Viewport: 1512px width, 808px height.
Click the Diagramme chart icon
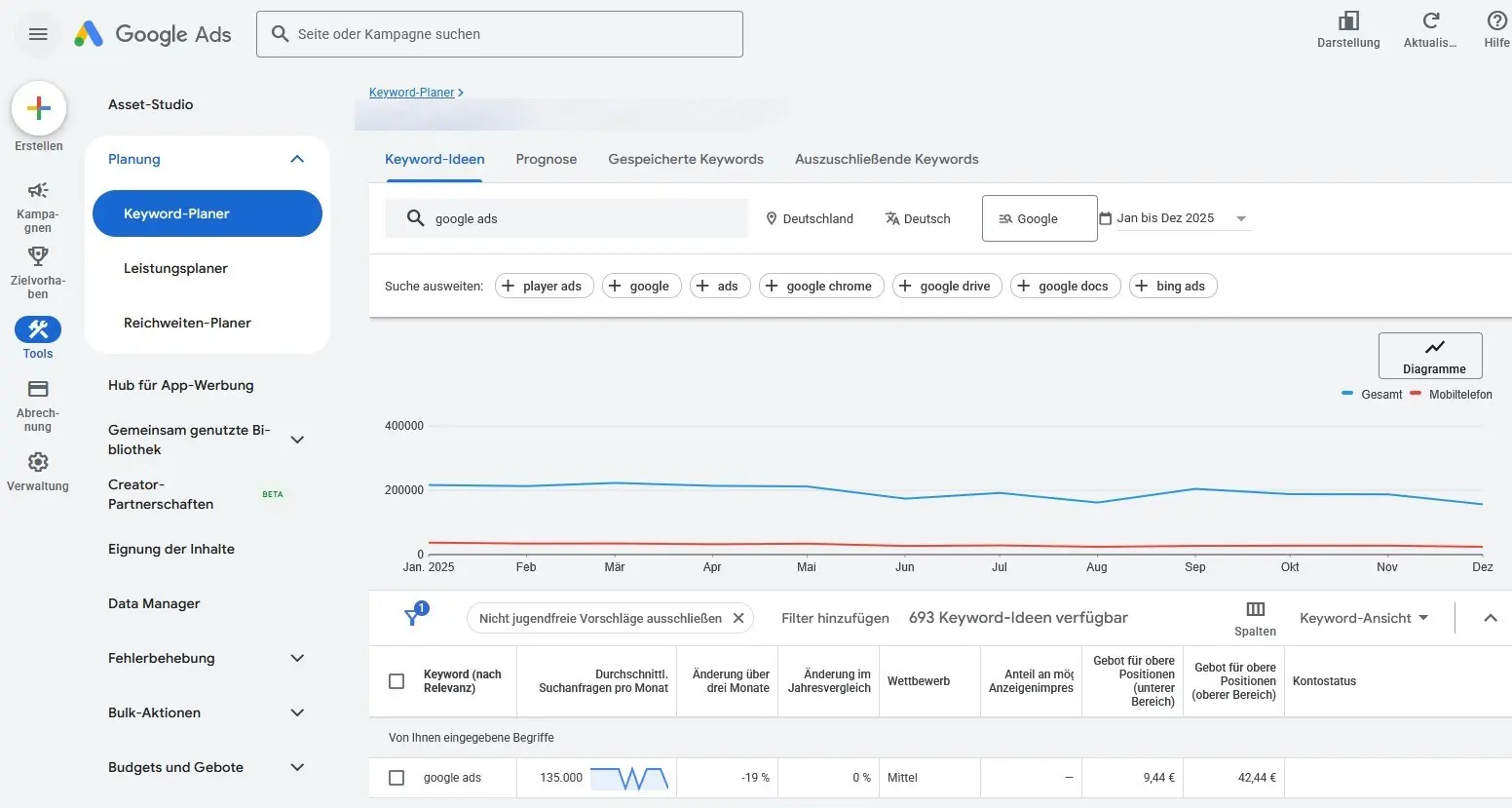pyautogui.click(x=1430, y=355)
